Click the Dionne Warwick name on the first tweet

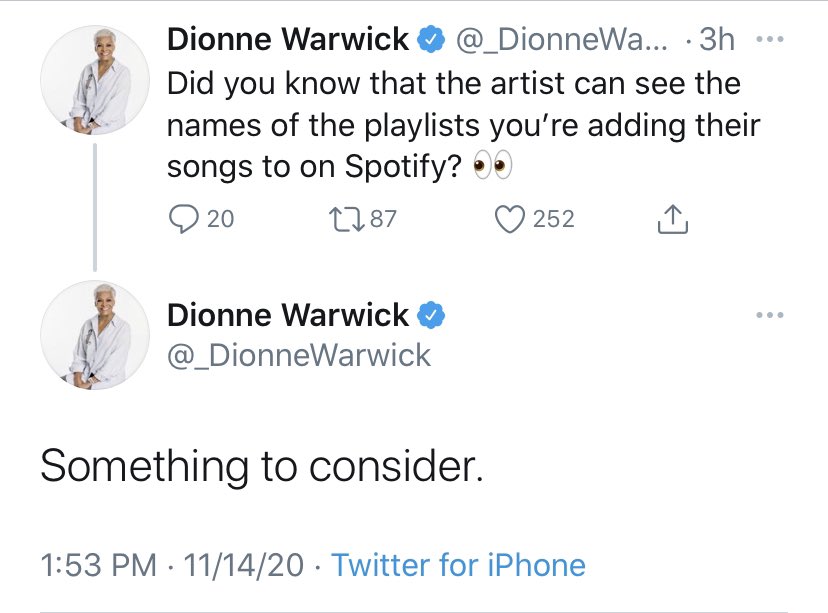coord(288,41)
